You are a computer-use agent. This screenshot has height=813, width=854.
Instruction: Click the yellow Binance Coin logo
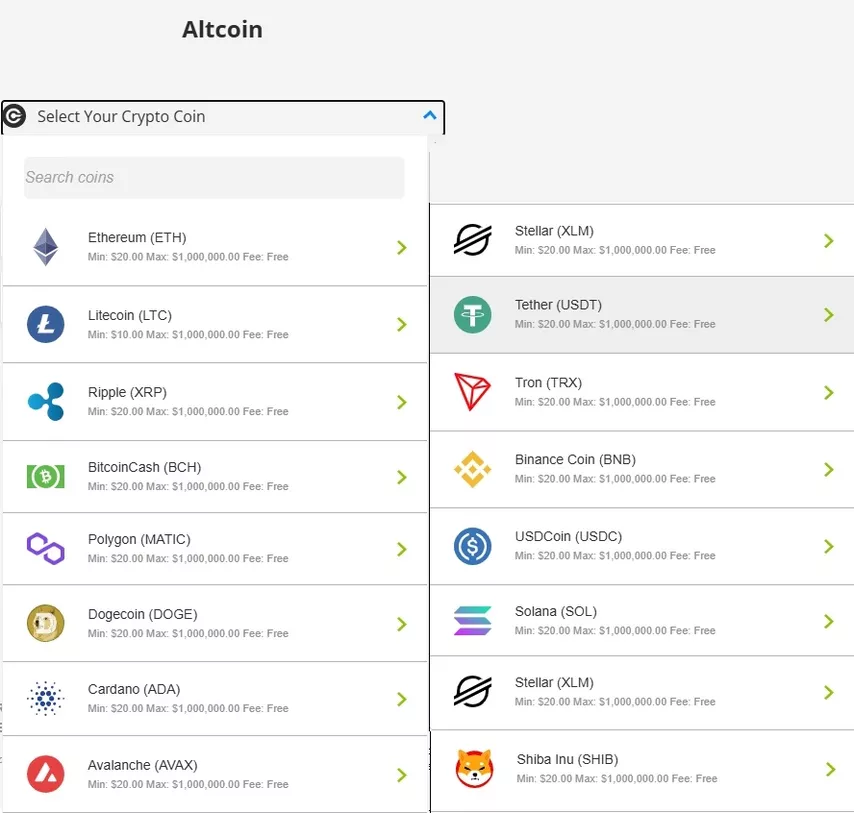tap(473, 469)
